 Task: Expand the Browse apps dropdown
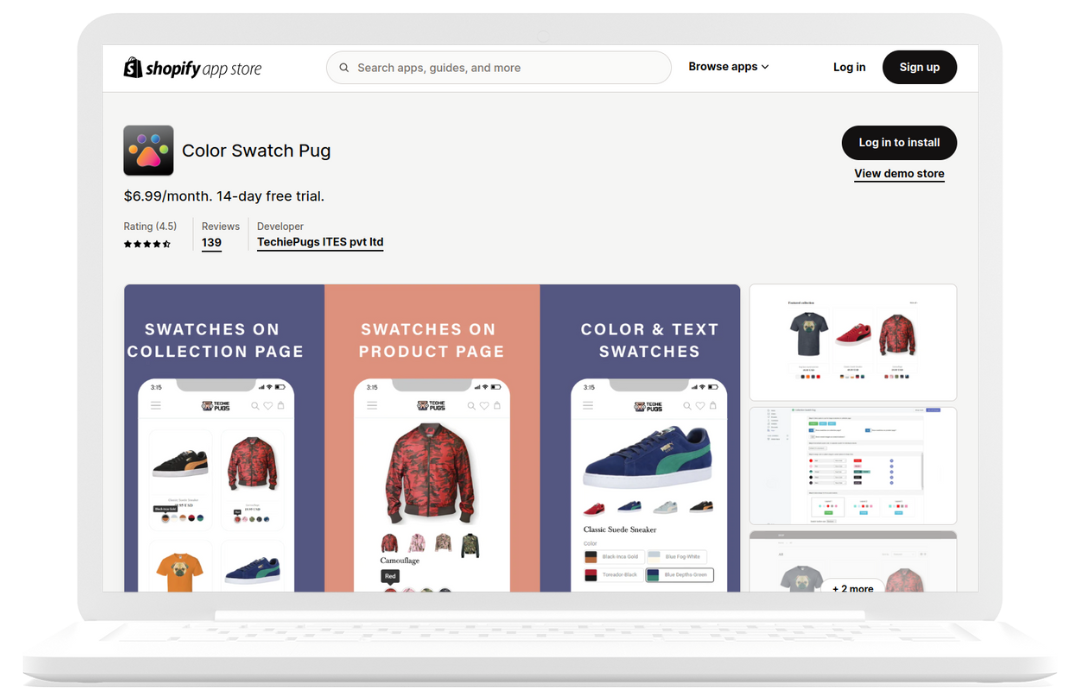click(729, 67)
